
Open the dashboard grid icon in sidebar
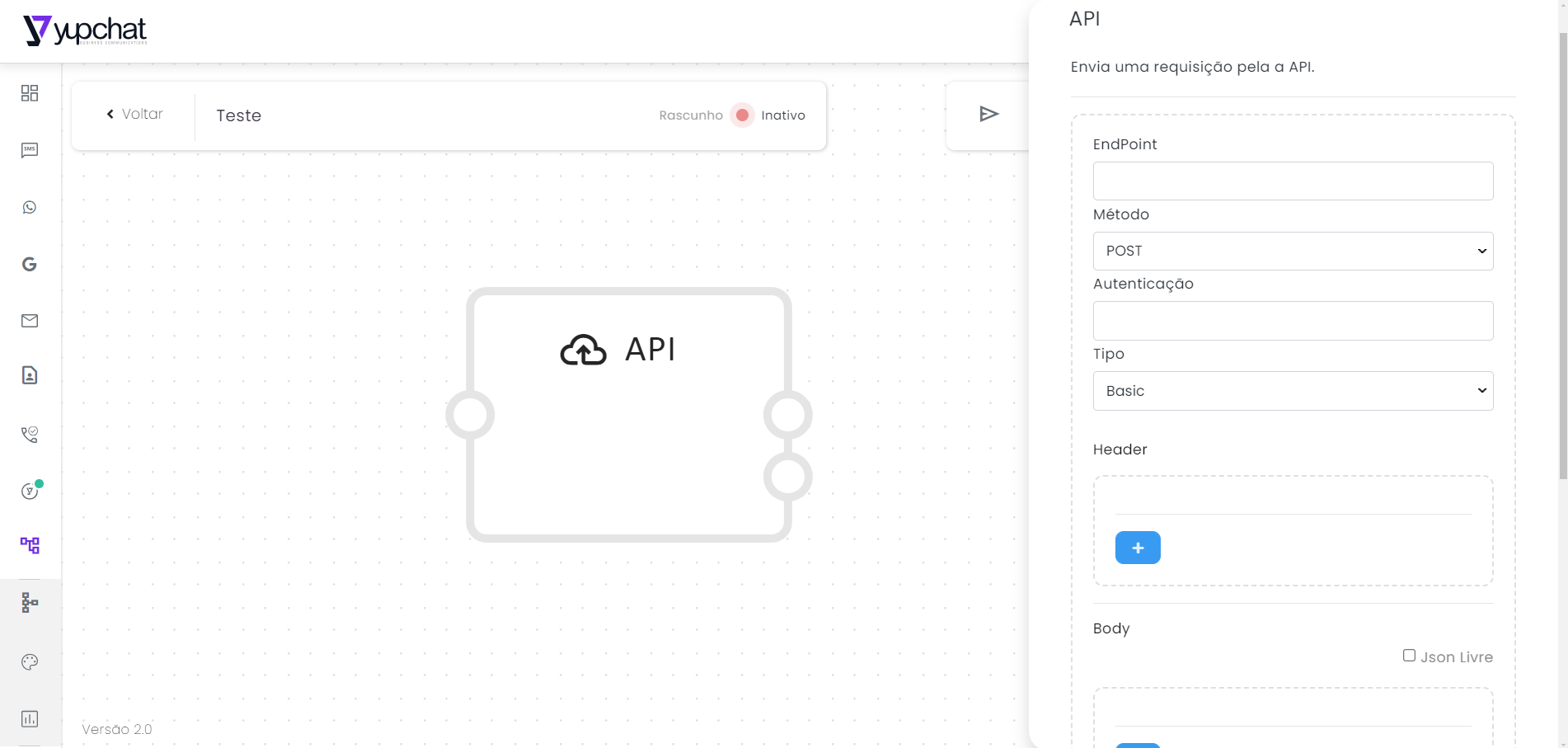pyautogui.click(x=30, y=93)
